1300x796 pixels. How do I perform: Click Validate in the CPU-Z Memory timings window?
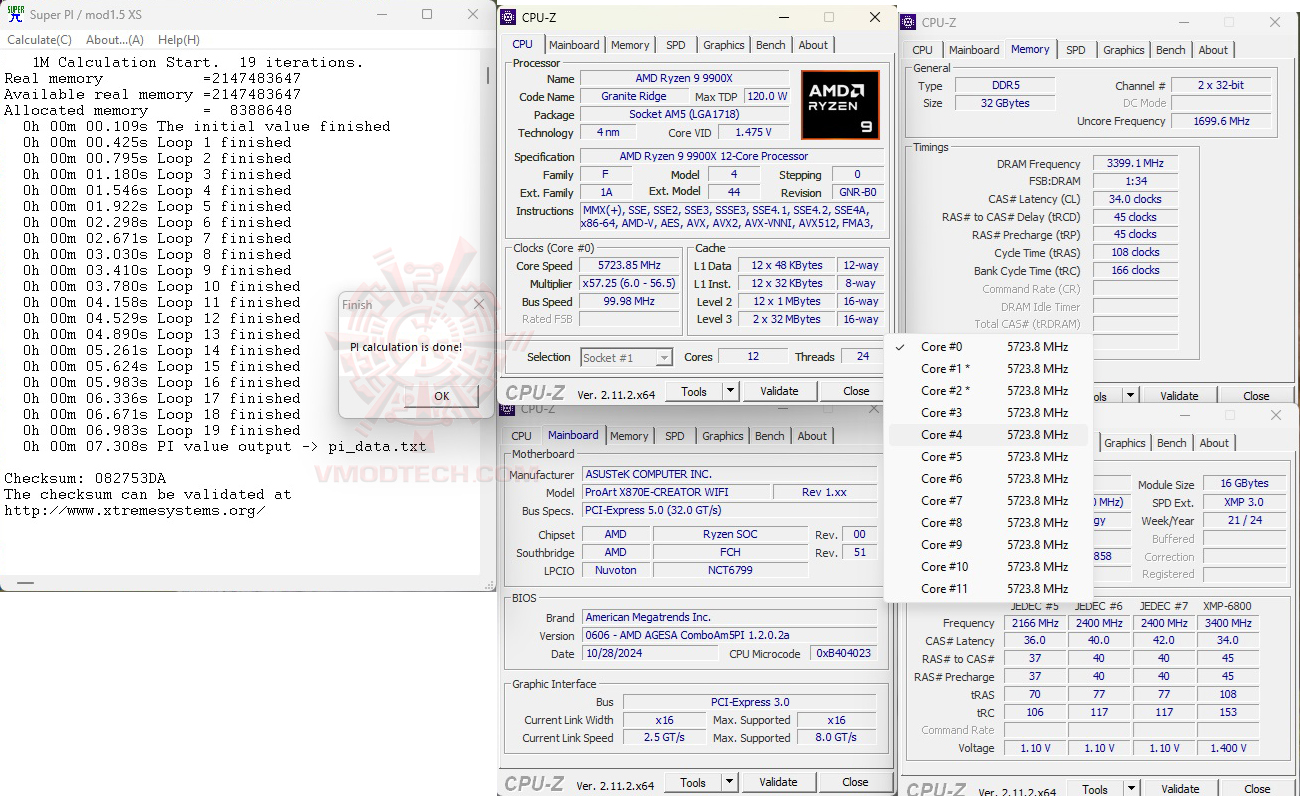coord(1179,396)
